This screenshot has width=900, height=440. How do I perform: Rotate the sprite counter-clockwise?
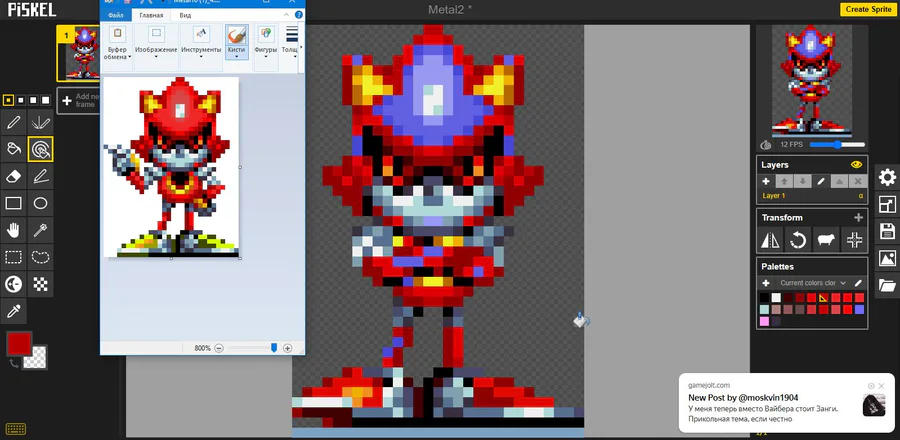(x=798, y=240)
